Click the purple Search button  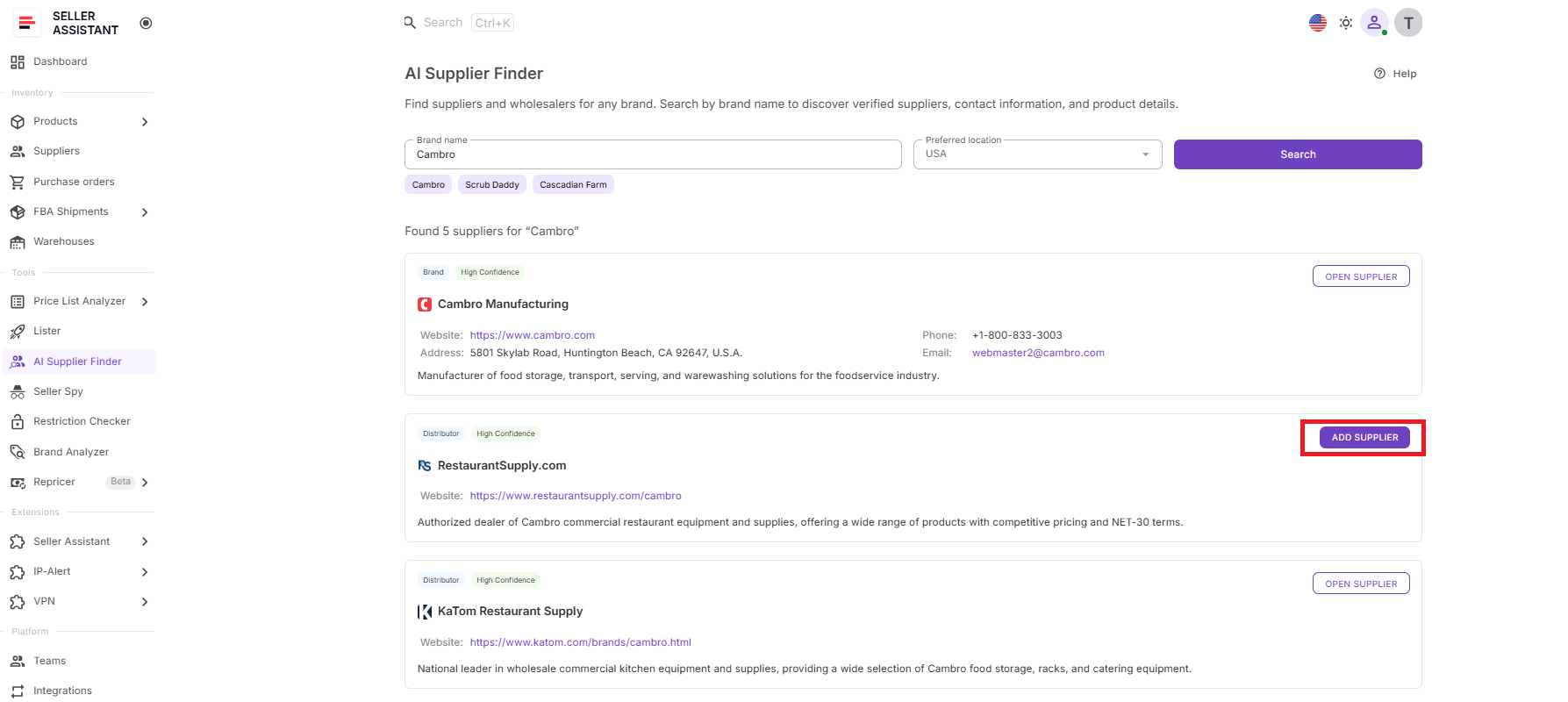pos(1298,154)
